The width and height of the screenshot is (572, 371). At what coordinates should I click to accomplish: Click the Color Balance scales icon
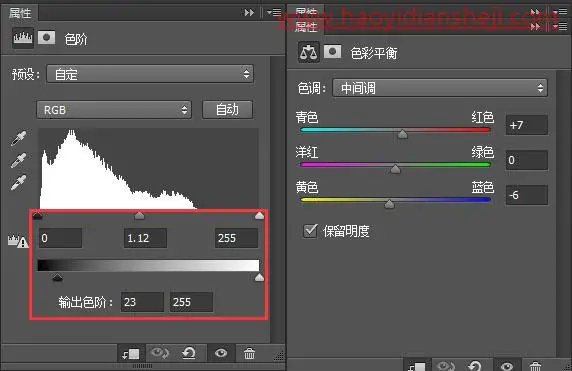click(x=309, y=53)
